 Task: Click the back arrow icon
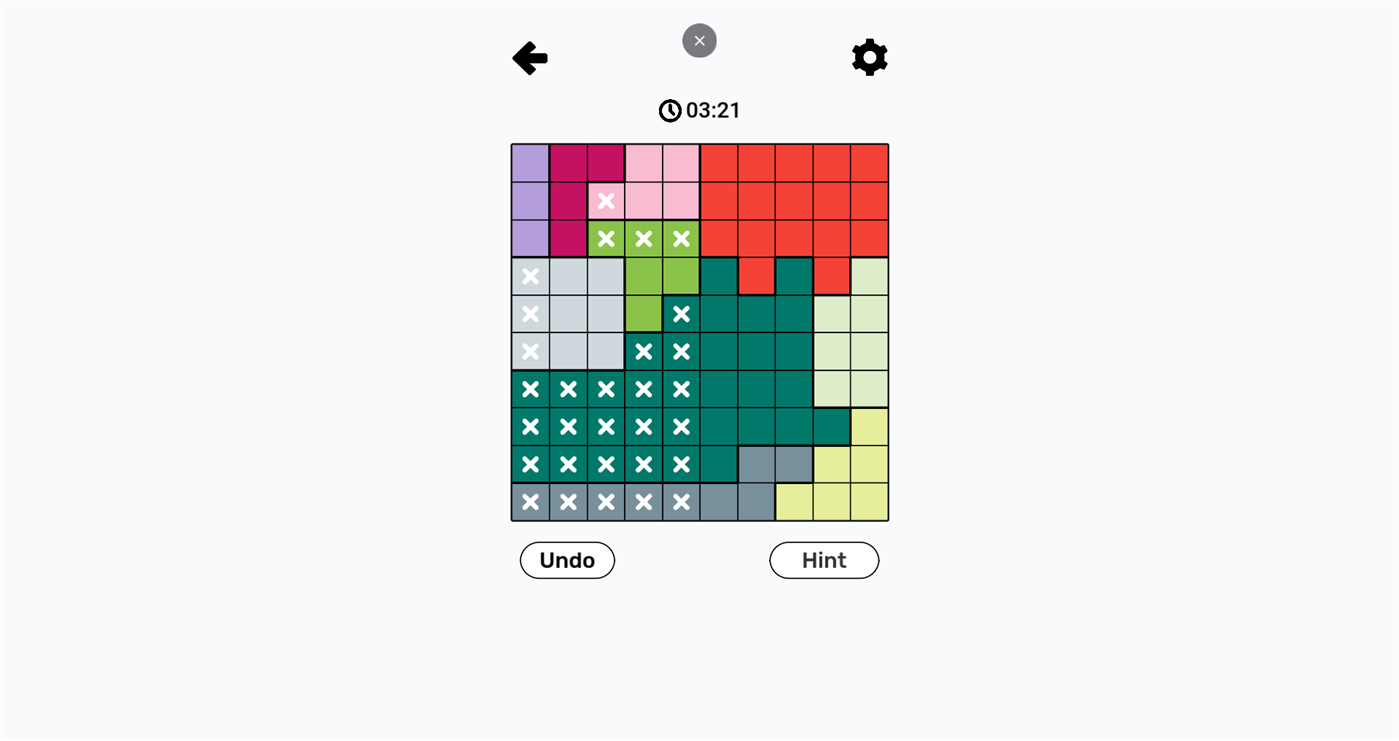click(529, 57)
